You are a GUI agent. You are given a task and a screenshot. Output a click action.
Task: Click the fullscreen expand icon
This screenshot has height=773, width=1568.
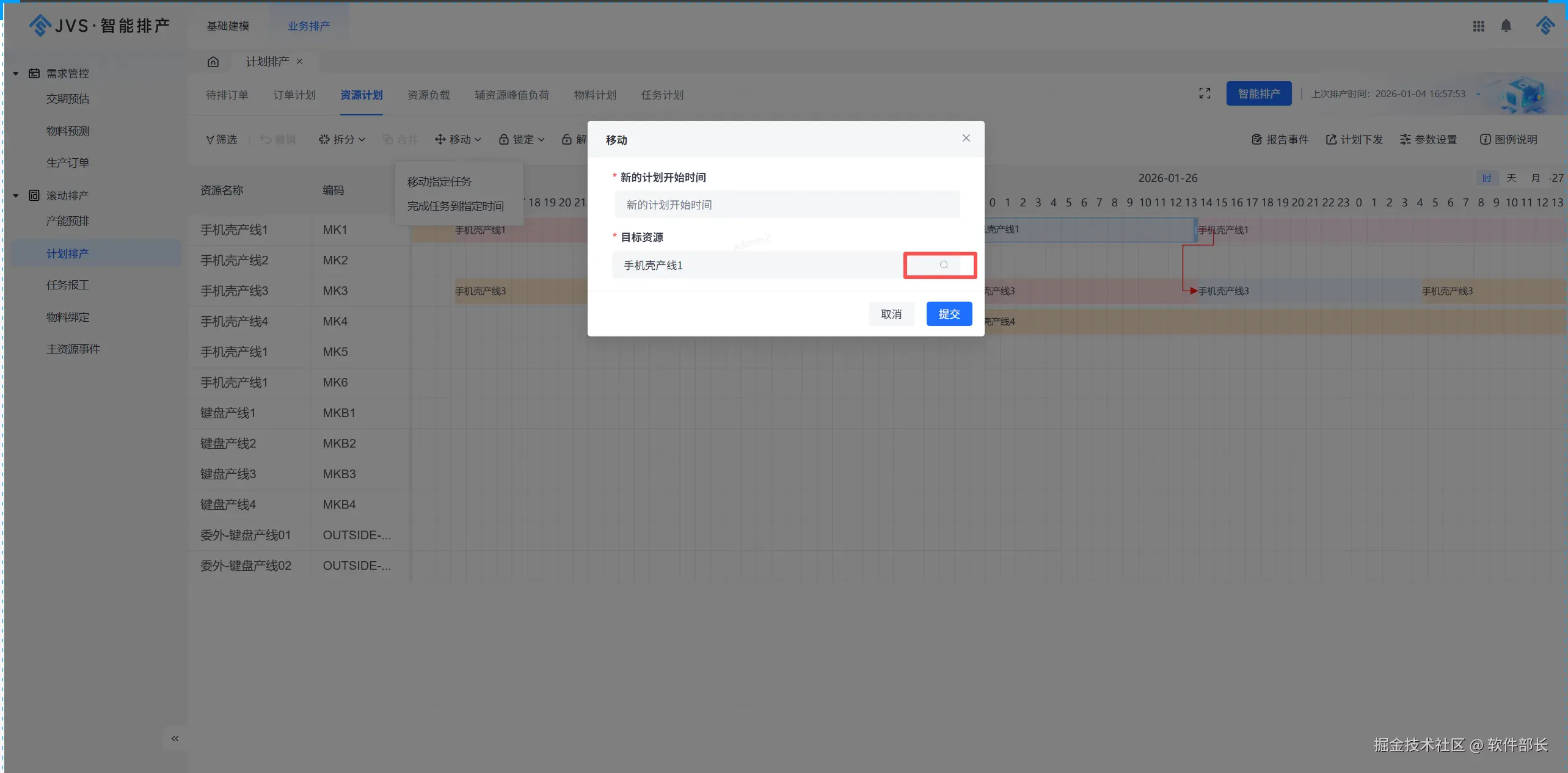click(x=1204, y=93)
